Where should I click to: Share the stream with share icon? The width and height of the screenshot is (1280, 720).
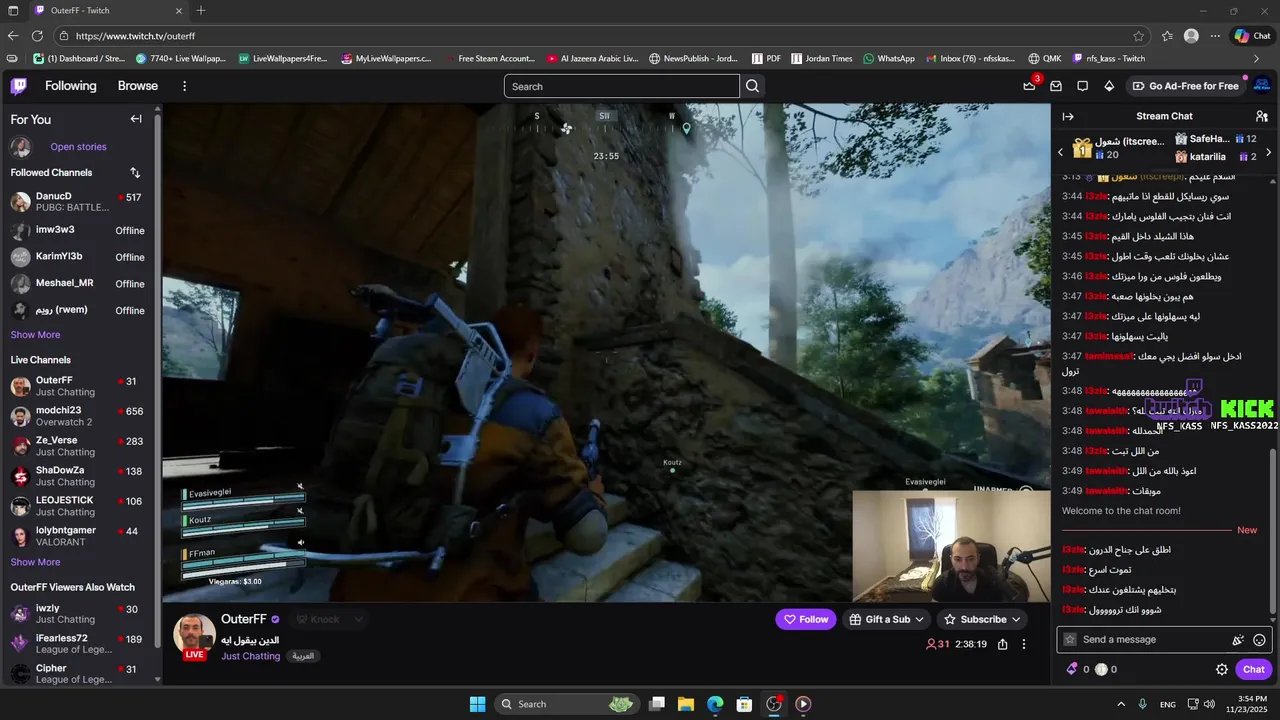coord(1002,645)
